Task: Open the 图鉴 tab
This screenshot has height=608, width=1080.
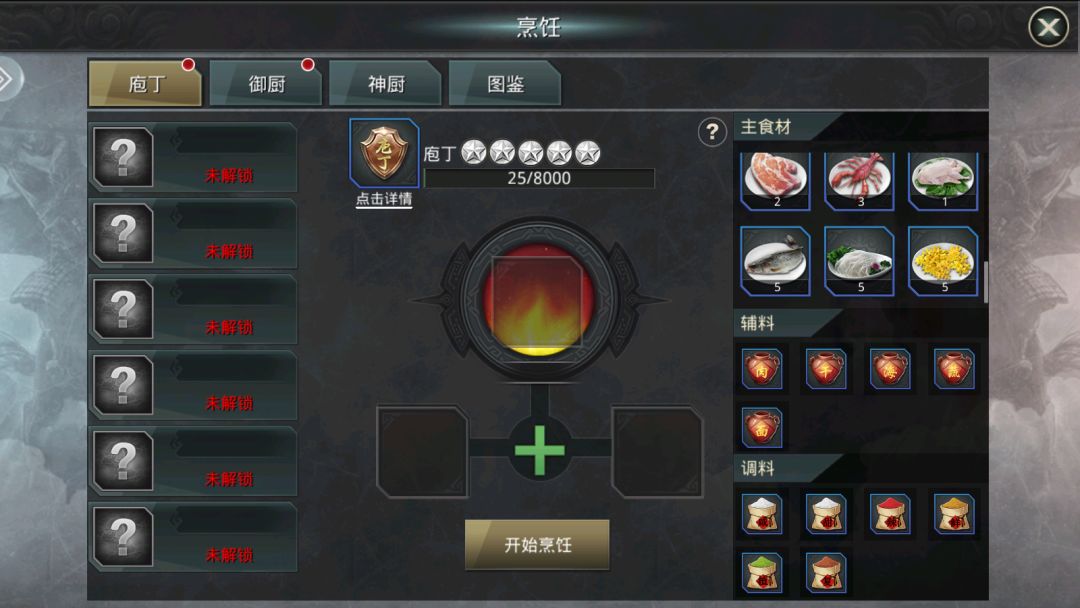Action: pos(505,83)
